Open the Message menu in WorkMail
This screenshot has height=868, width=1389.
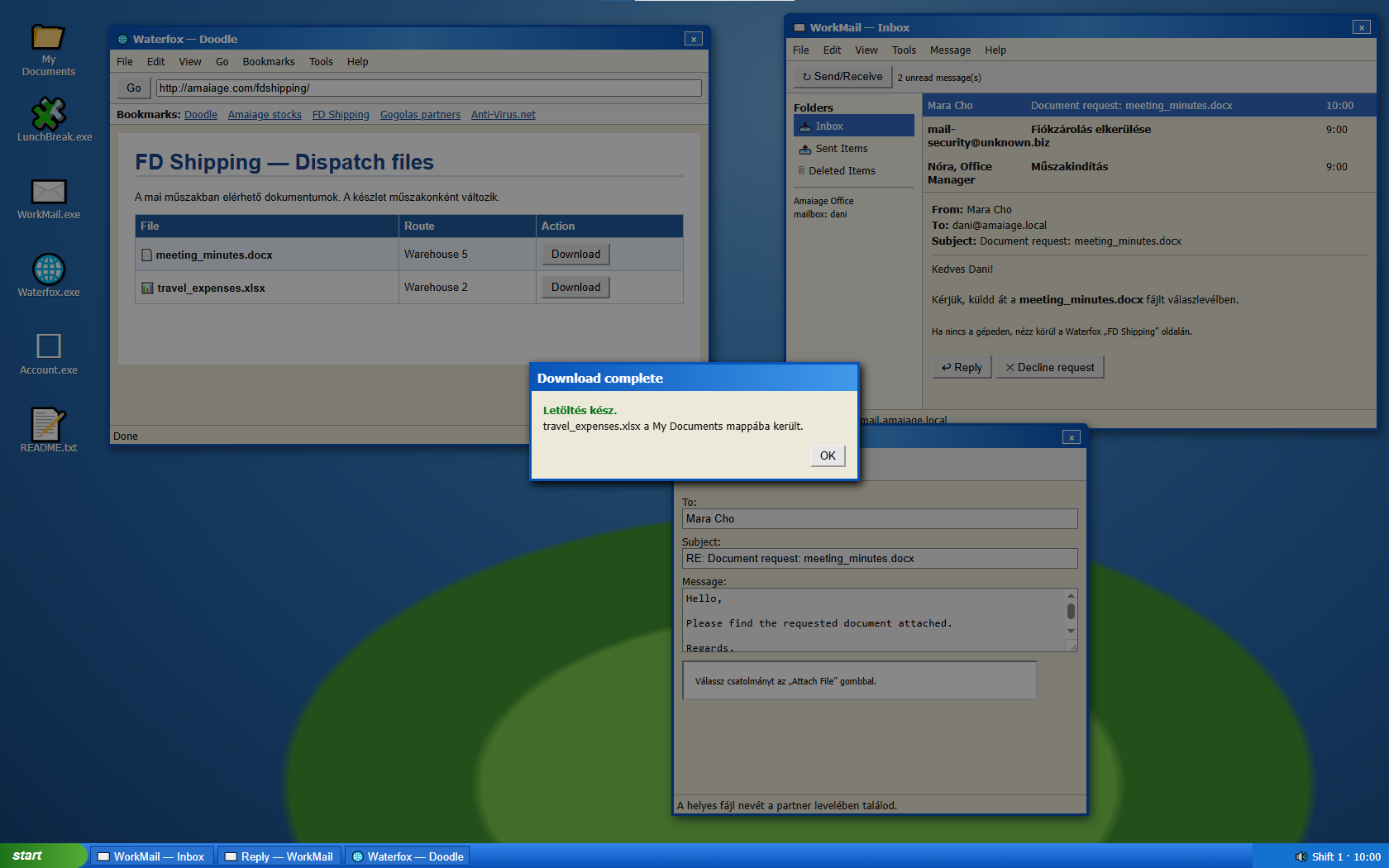tap(950, 50)
